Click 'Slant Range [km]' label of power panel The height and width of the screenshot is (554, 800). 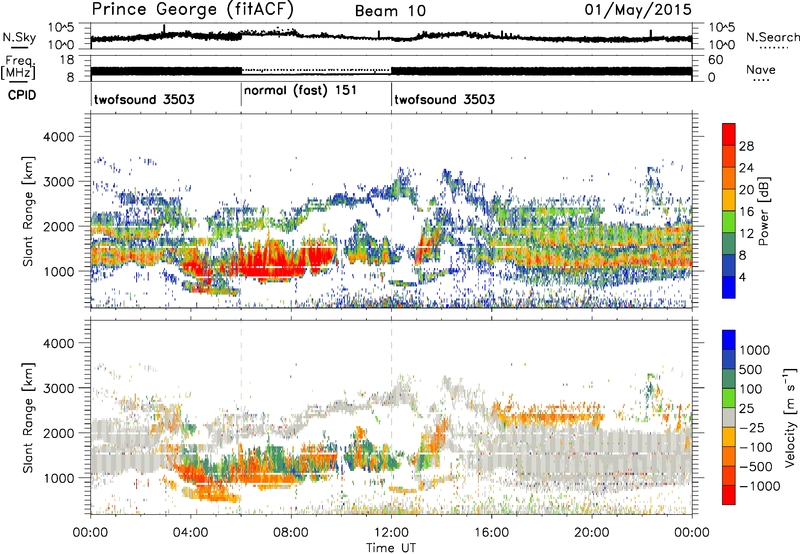[28, 211]
